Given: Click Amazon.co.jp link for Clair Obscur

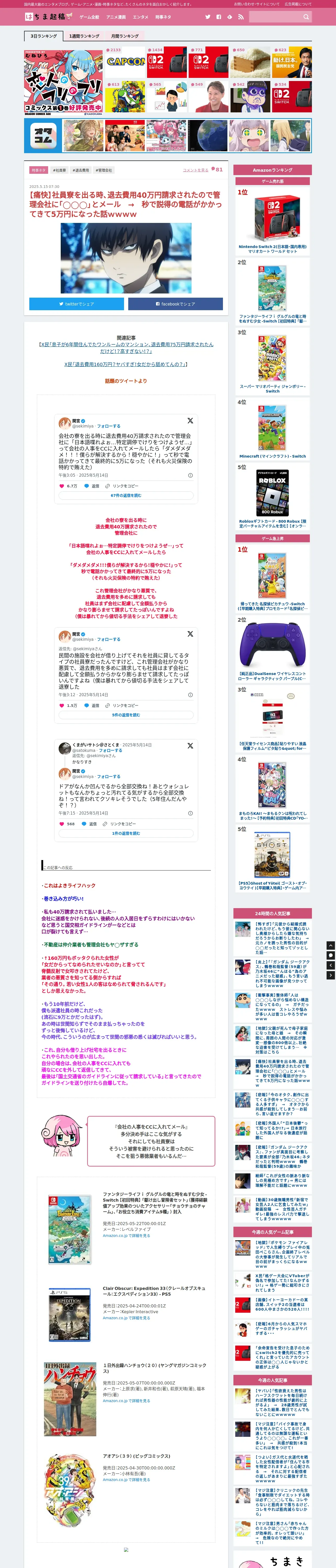Looking at the screenshot, I should click(x=126, y=1318).
